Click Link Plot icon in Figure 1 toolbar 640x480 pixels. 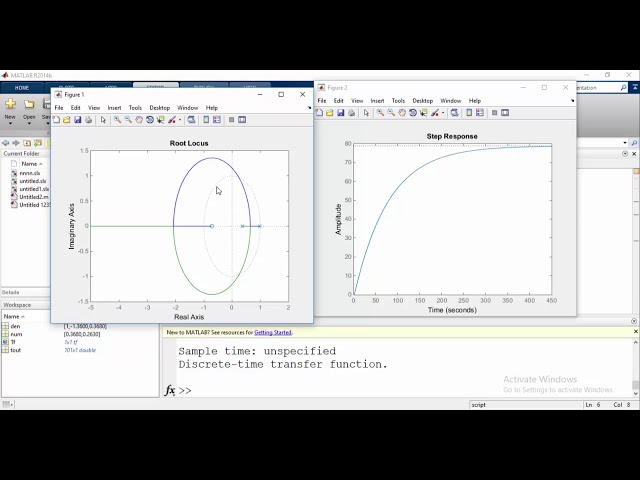[191, 120]
